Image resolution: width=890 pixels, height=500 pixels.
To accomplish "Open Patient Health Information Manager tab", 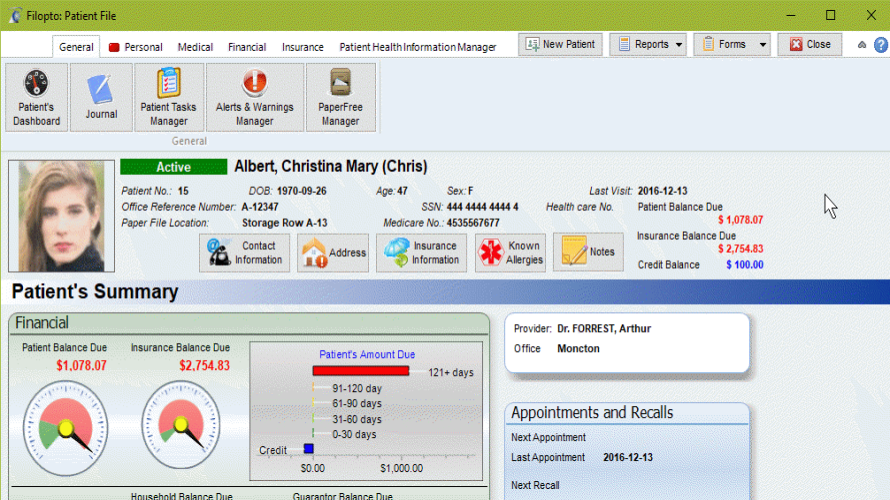I will click(418, 47).
